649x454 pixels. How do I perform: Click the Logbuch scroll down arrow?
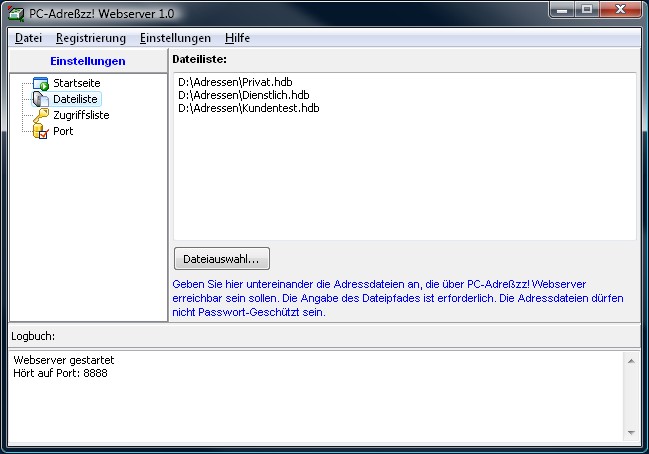(x=631, y=433)
